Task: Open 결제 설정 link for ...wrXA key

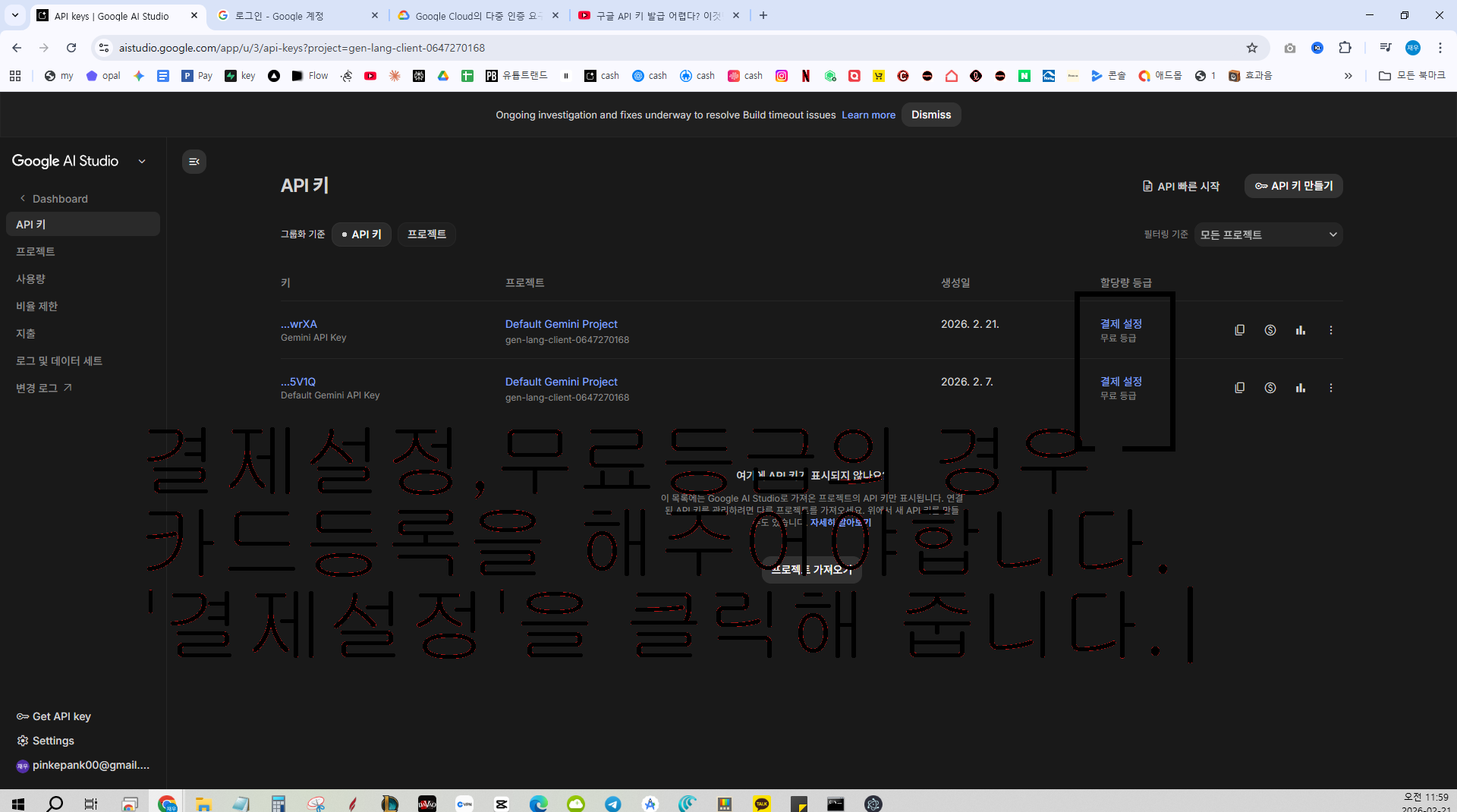Action: point(1121,324)
